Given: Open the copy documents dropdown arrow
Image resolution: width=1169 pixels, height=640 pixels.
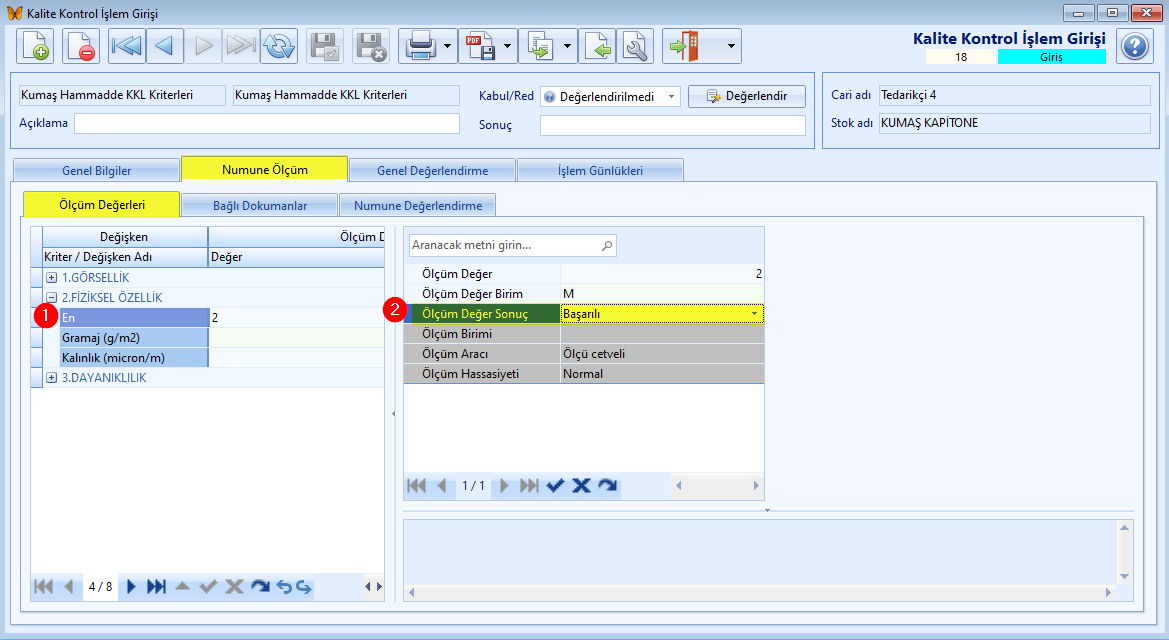Looking at the screenshot, I should coord(567,46).
